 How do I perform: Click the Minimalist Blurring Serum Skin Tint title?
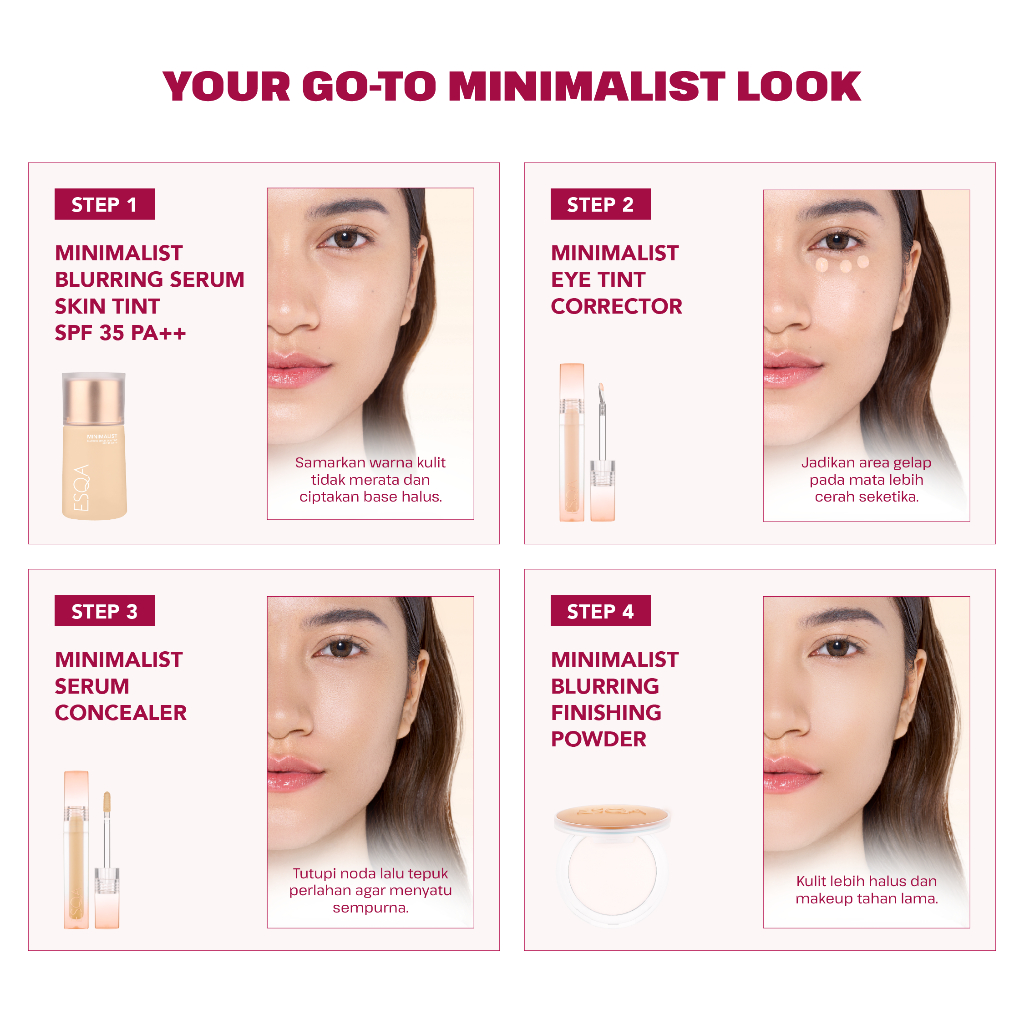coord(150,293)
